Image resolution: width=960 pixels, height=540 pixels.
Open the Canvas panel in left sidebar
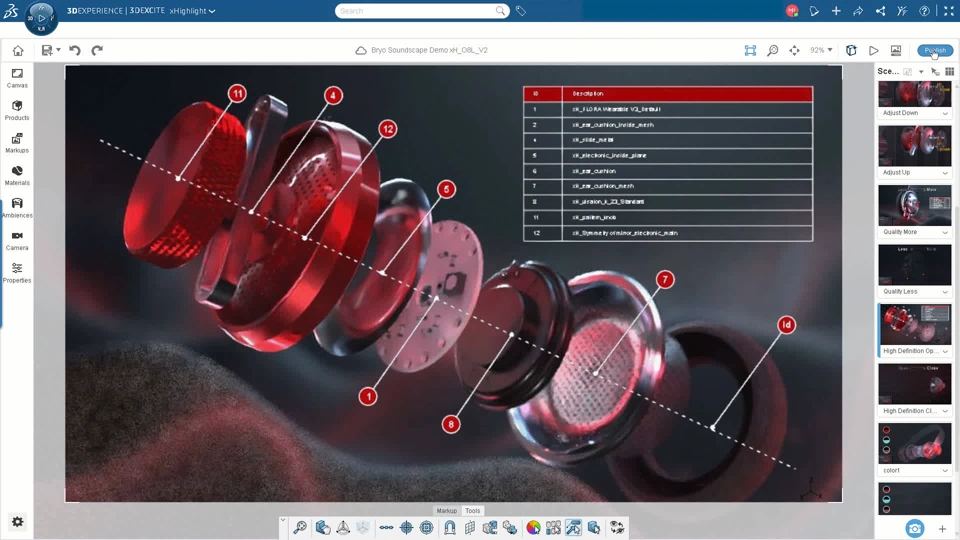[x=17, y=78]
